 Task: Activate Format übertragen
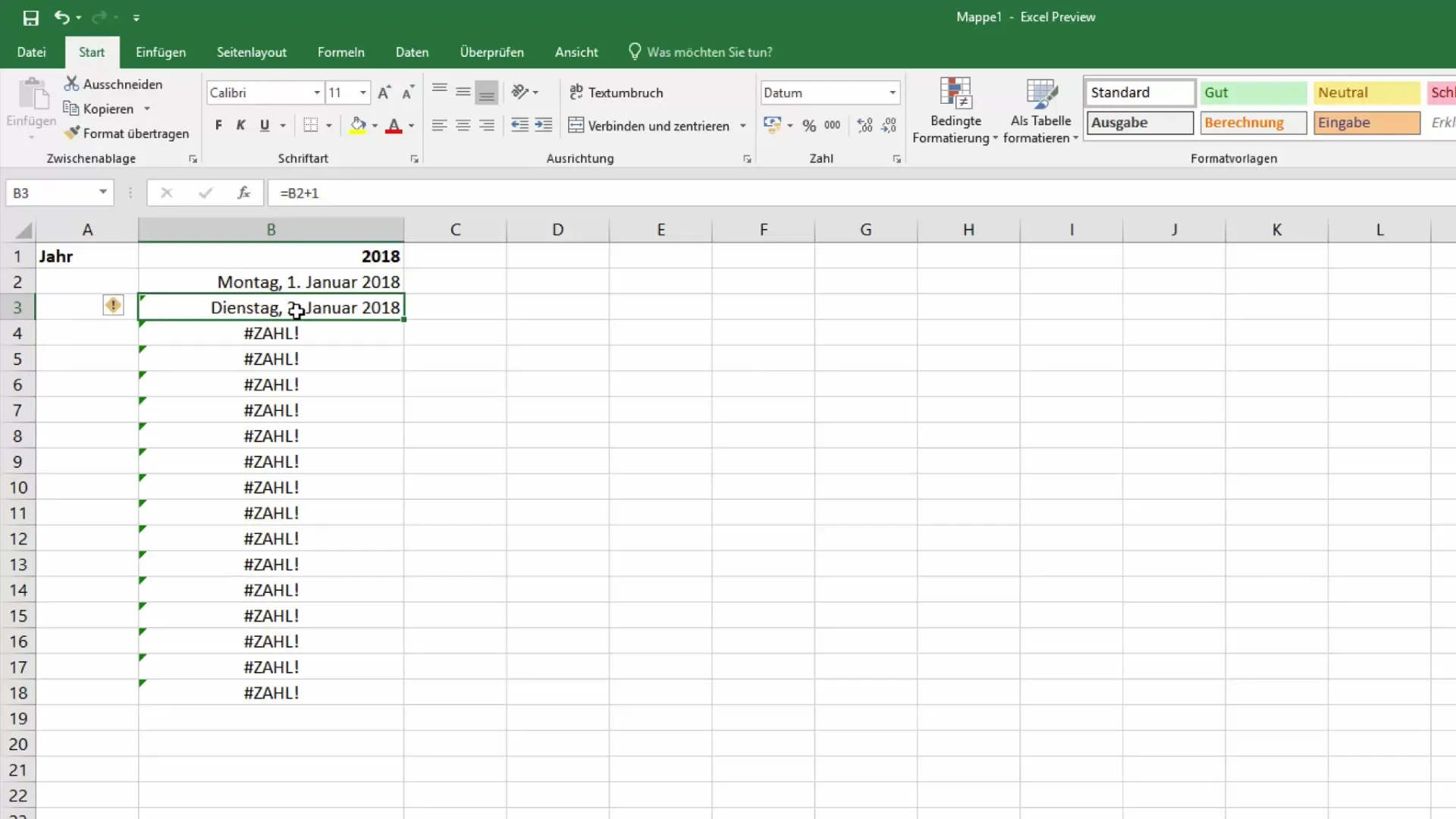127,133
